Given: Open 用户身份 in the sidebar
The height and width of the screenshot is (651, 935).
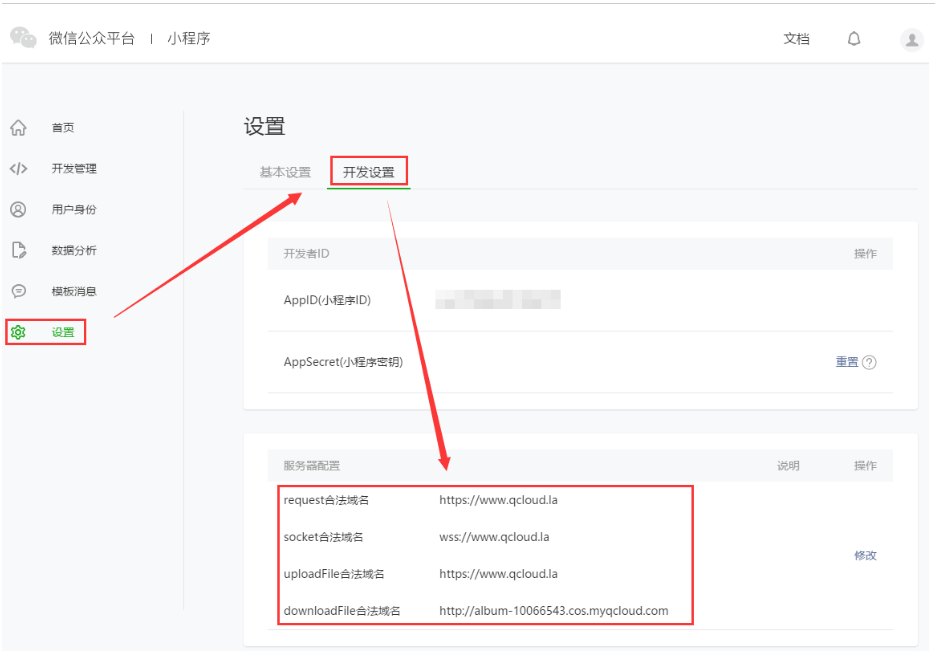Looking at the screenshot, I should pos(74,209).
